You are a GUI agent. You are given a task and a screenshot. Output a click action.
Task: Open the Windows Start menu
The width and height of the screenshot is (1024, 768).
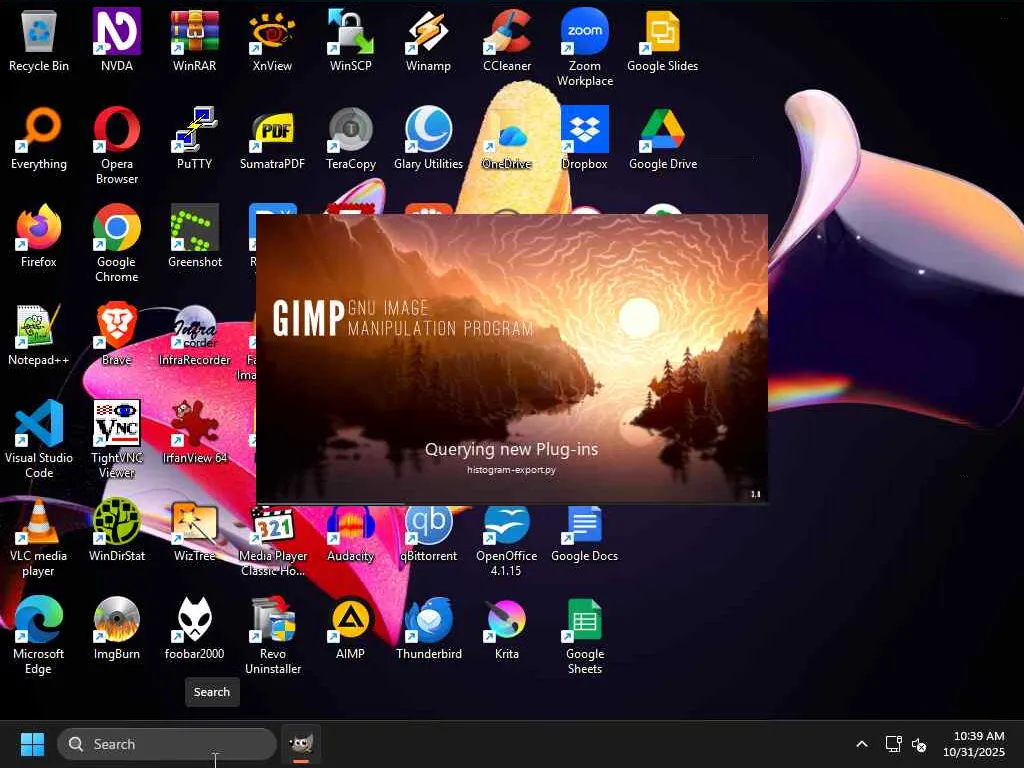pyautogui.click(x=32, y=744)
